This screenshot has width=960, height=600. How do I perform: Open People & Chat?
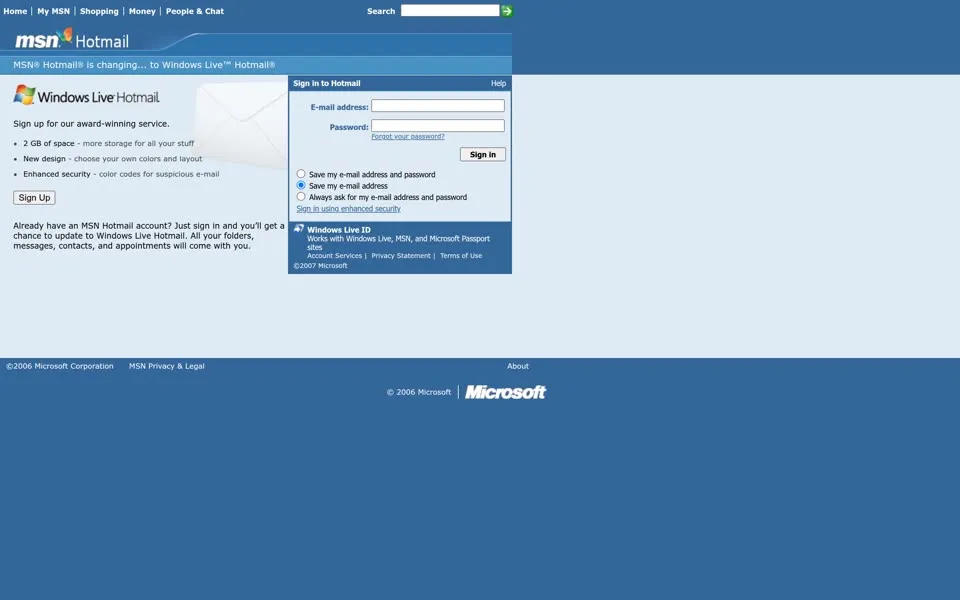pos(195,11)
